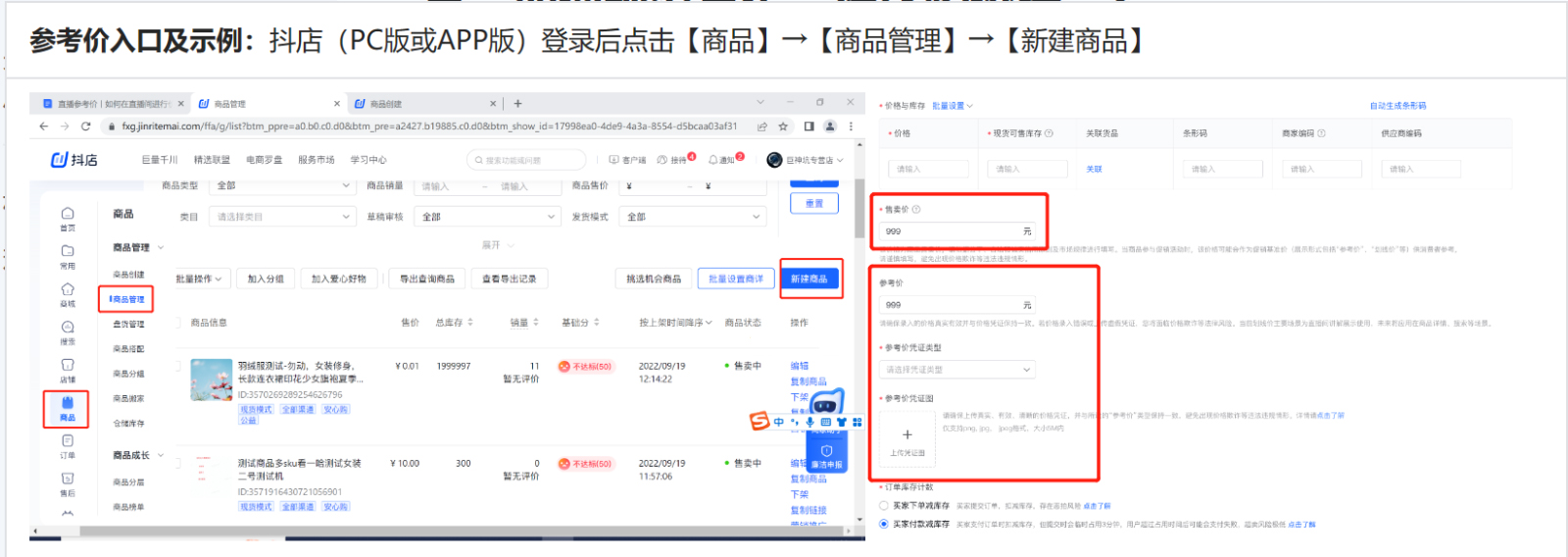This screenshot has width=1568, height=557.
Task: Expand filters with 展开
Action: [497, 245]
